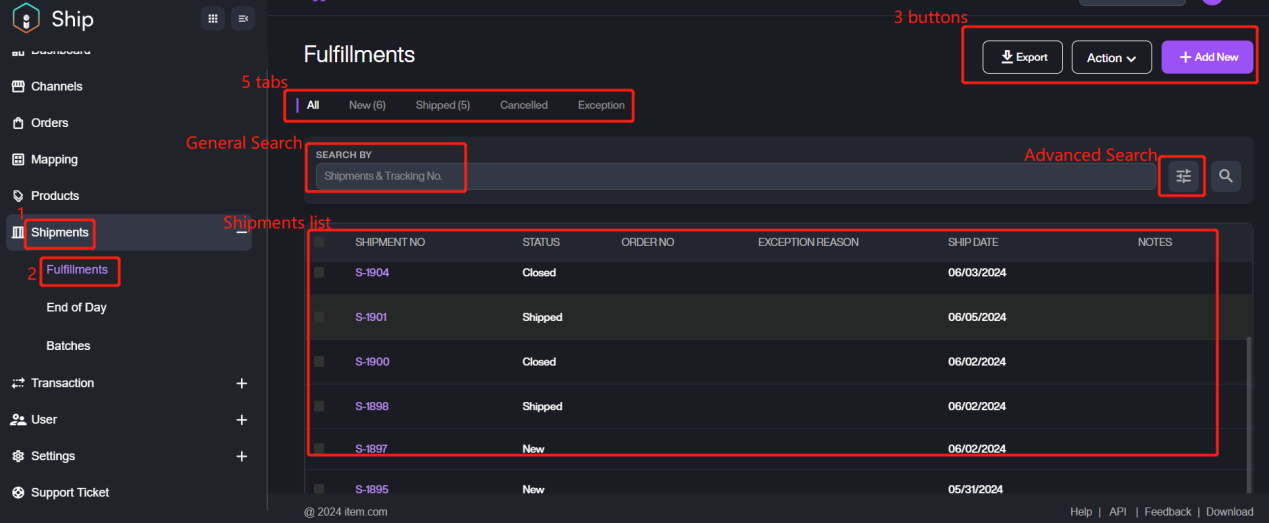Click the Mapping icon in sidebar

pos(18,160)
